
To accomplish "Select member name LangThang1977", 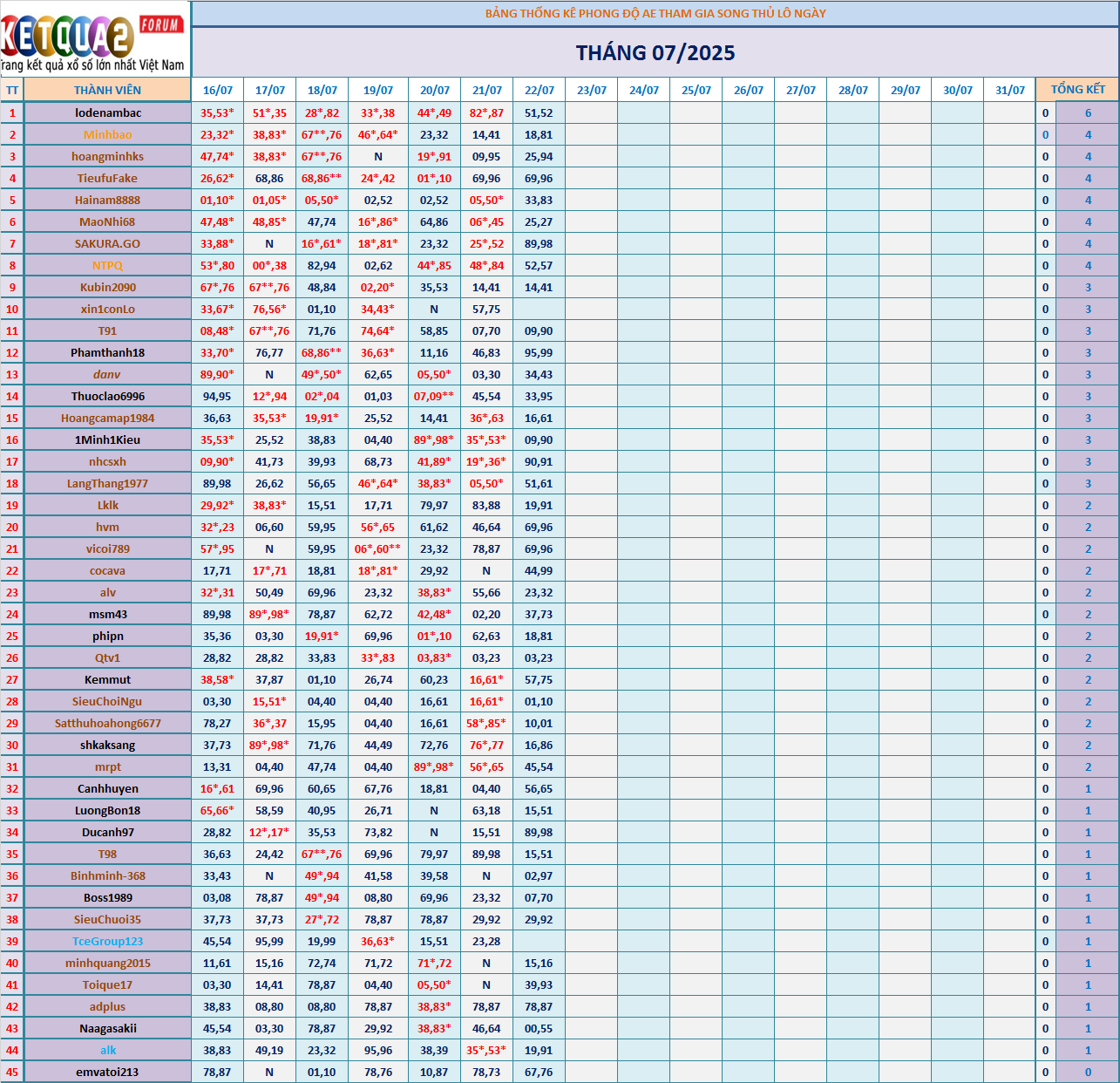I will (108, 483).
